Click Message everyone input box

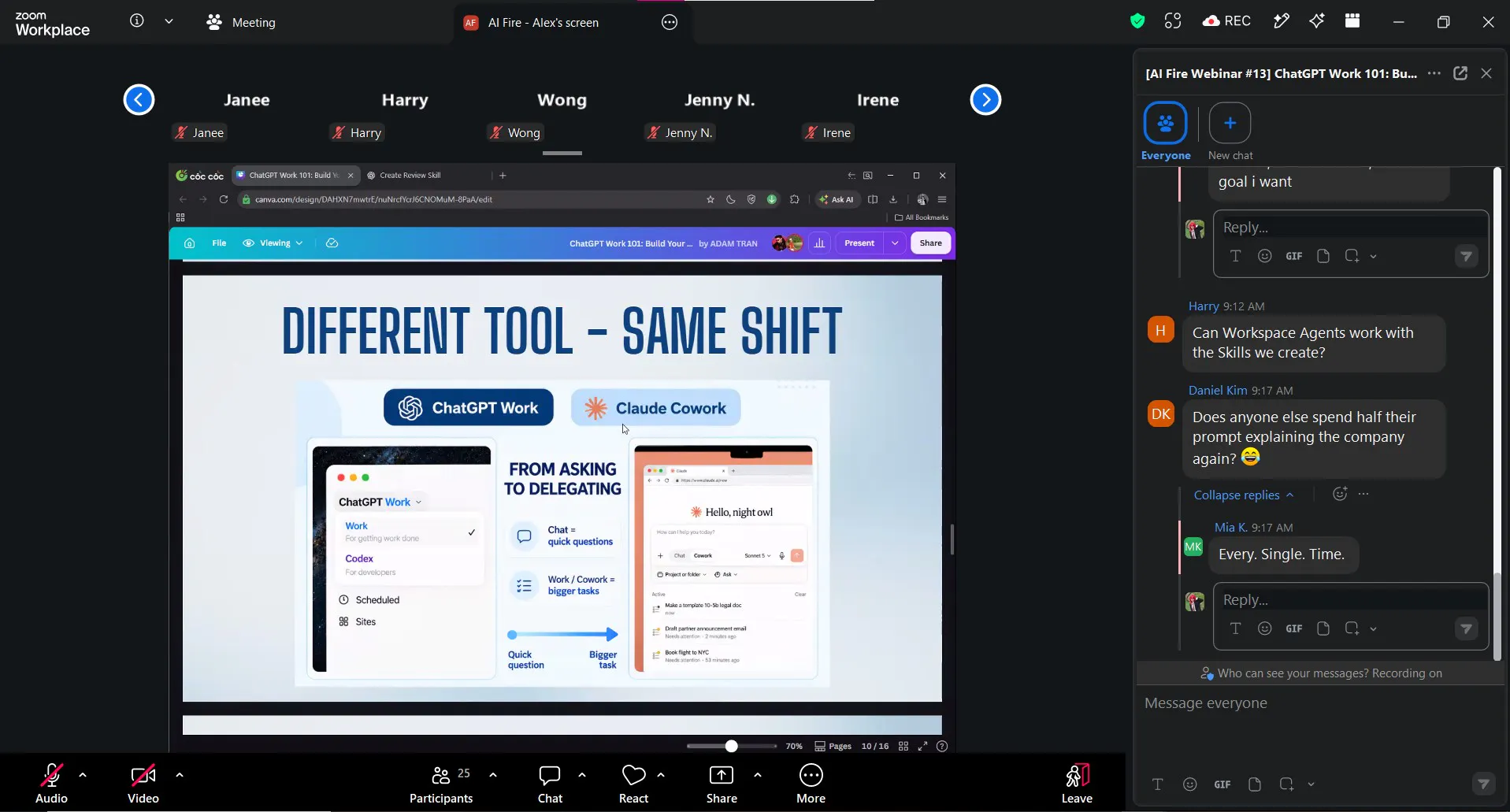pos(1319,703)
